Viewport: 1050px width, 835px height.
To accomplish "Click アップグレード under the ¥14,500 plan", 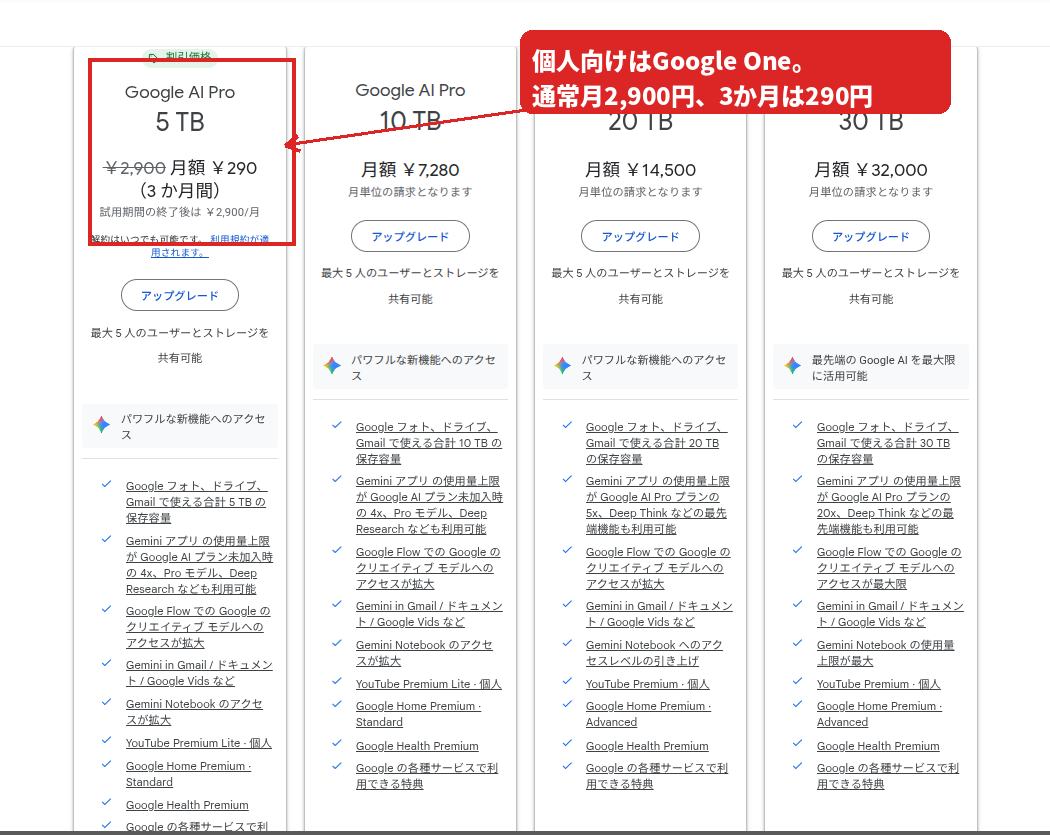I will pyautogui.click(x=640, y=236).
